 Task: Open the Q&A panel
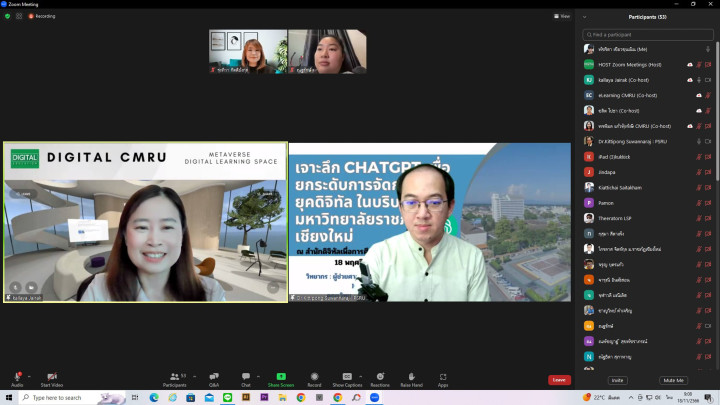[214, 379]
